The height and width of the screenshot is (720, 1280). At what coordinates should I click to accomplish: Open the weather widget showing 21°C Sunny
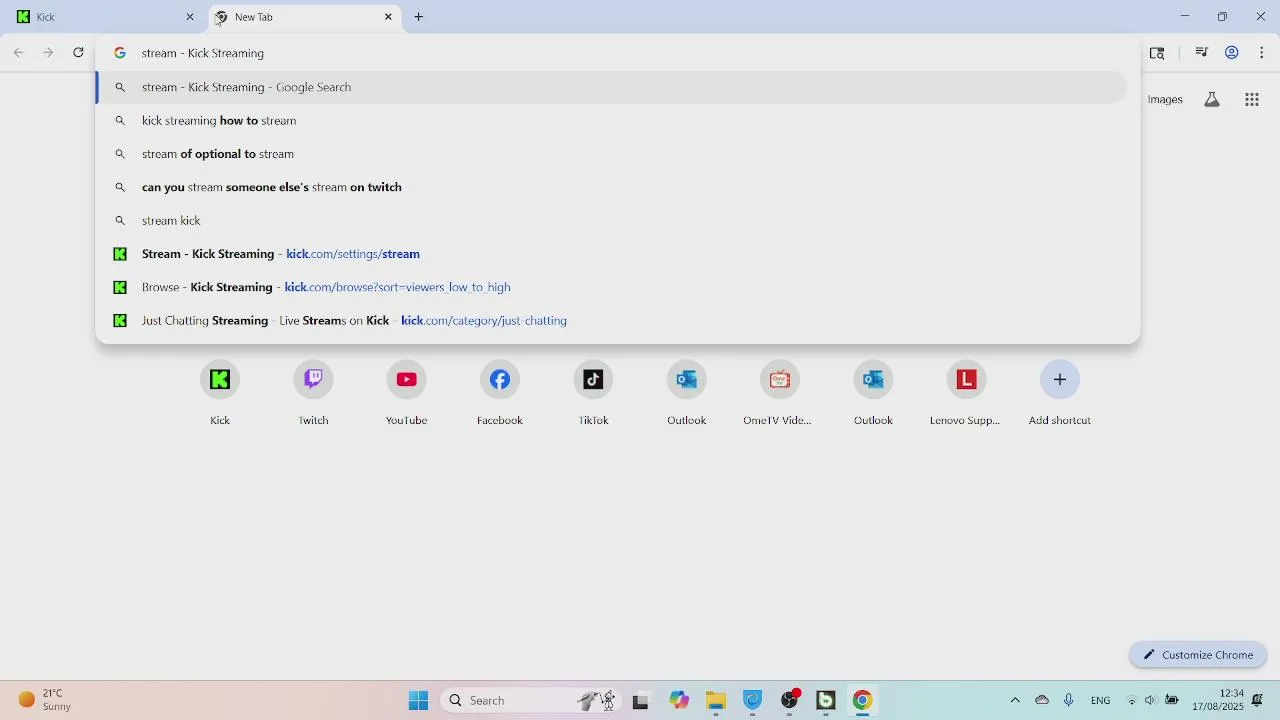pyautogui.click(x=46, y=701)
